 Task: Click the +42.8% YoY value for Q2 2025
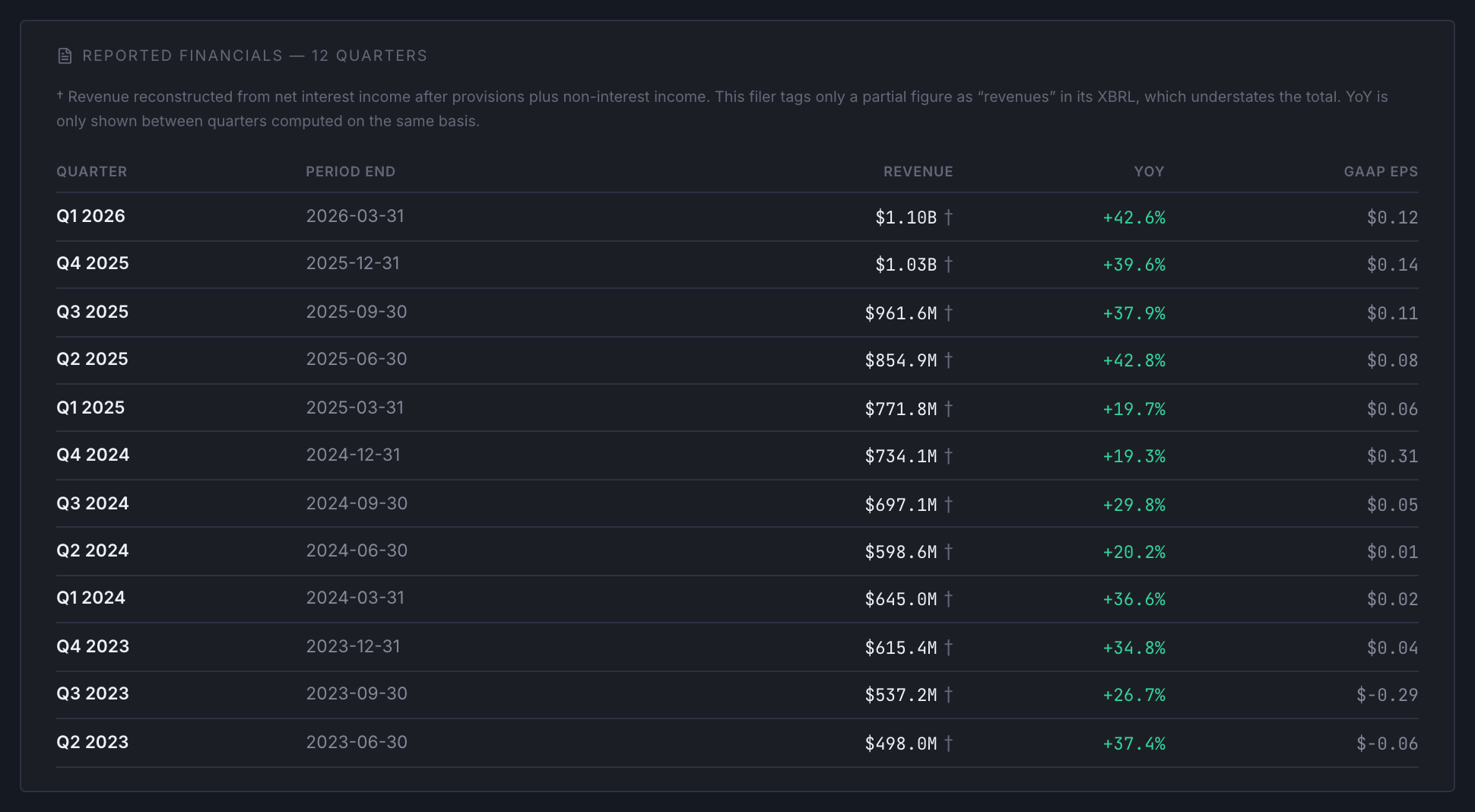point(1134,360)
